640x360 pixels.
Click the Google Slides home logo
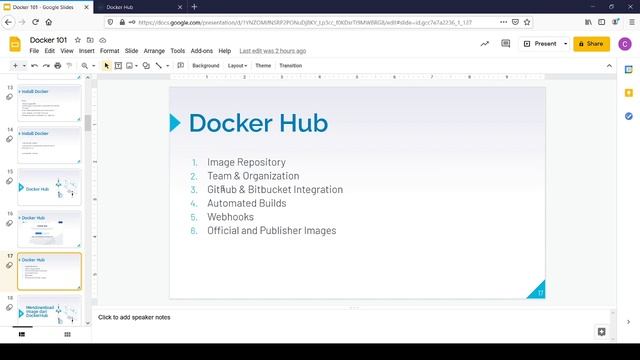click(15, 44)
